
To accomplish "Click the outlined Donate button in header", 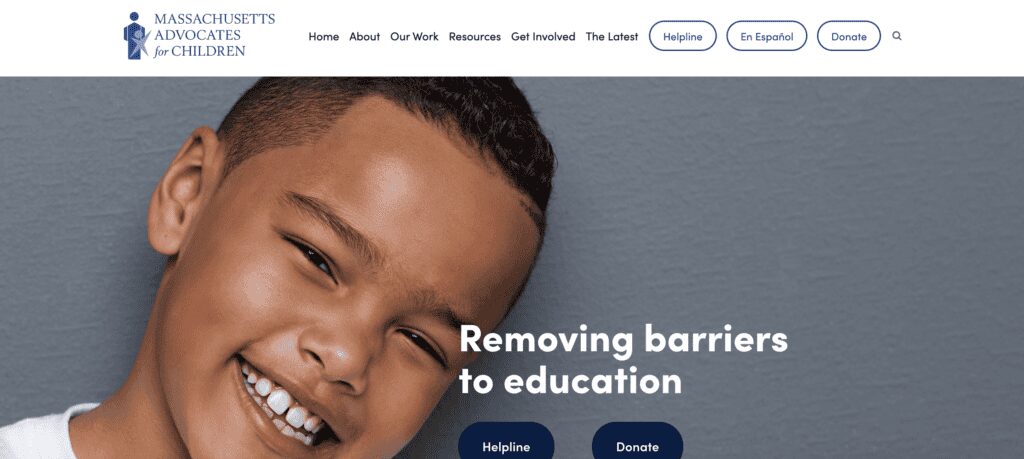I will tap(849, 36).
